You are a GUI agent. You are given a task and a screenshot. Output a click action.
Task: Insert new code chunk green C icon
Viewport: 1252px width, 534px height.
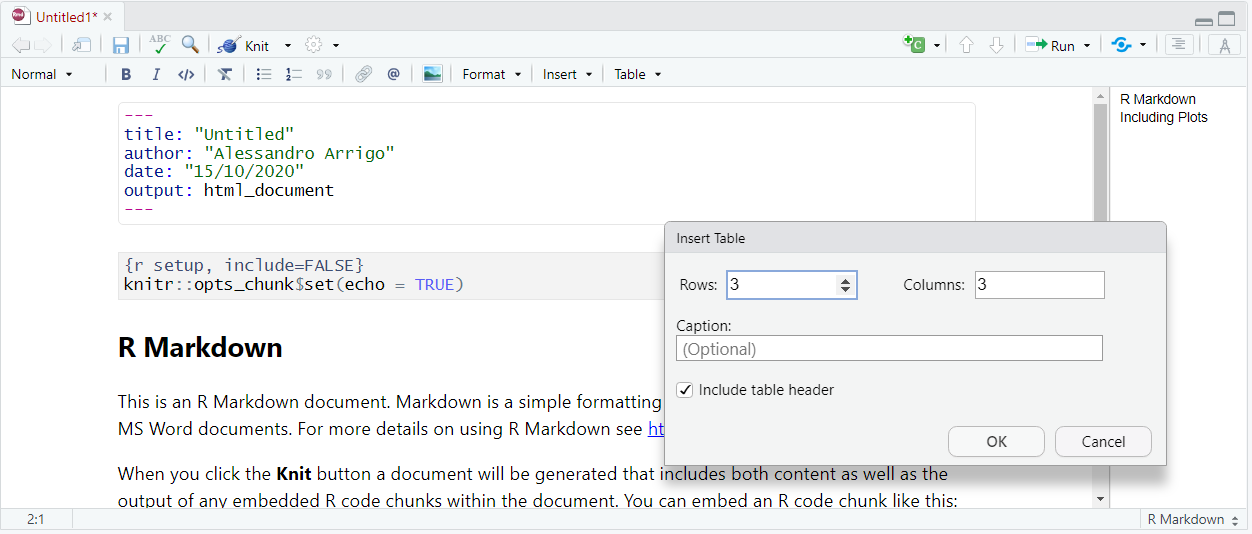tap(914, 45)
